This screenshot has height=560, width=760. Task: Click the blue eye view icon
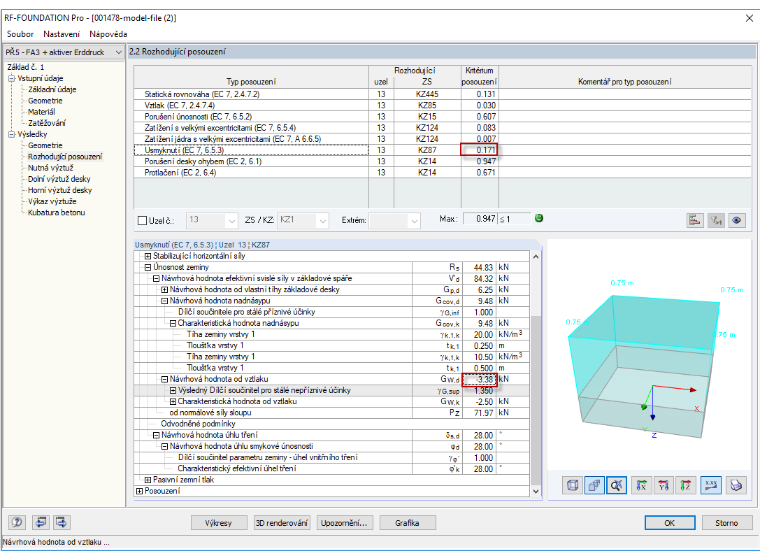coord(737,220)
